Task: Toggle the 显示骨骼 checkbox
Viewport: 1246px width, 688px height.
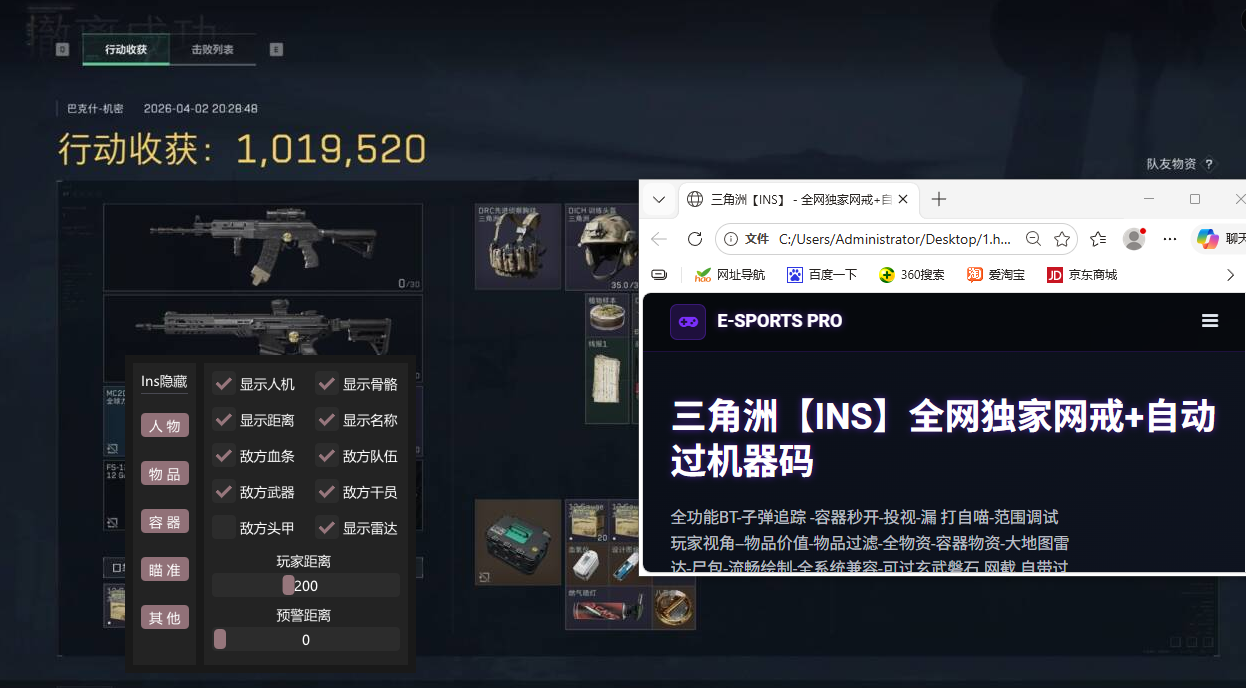Action: point(326,384)
